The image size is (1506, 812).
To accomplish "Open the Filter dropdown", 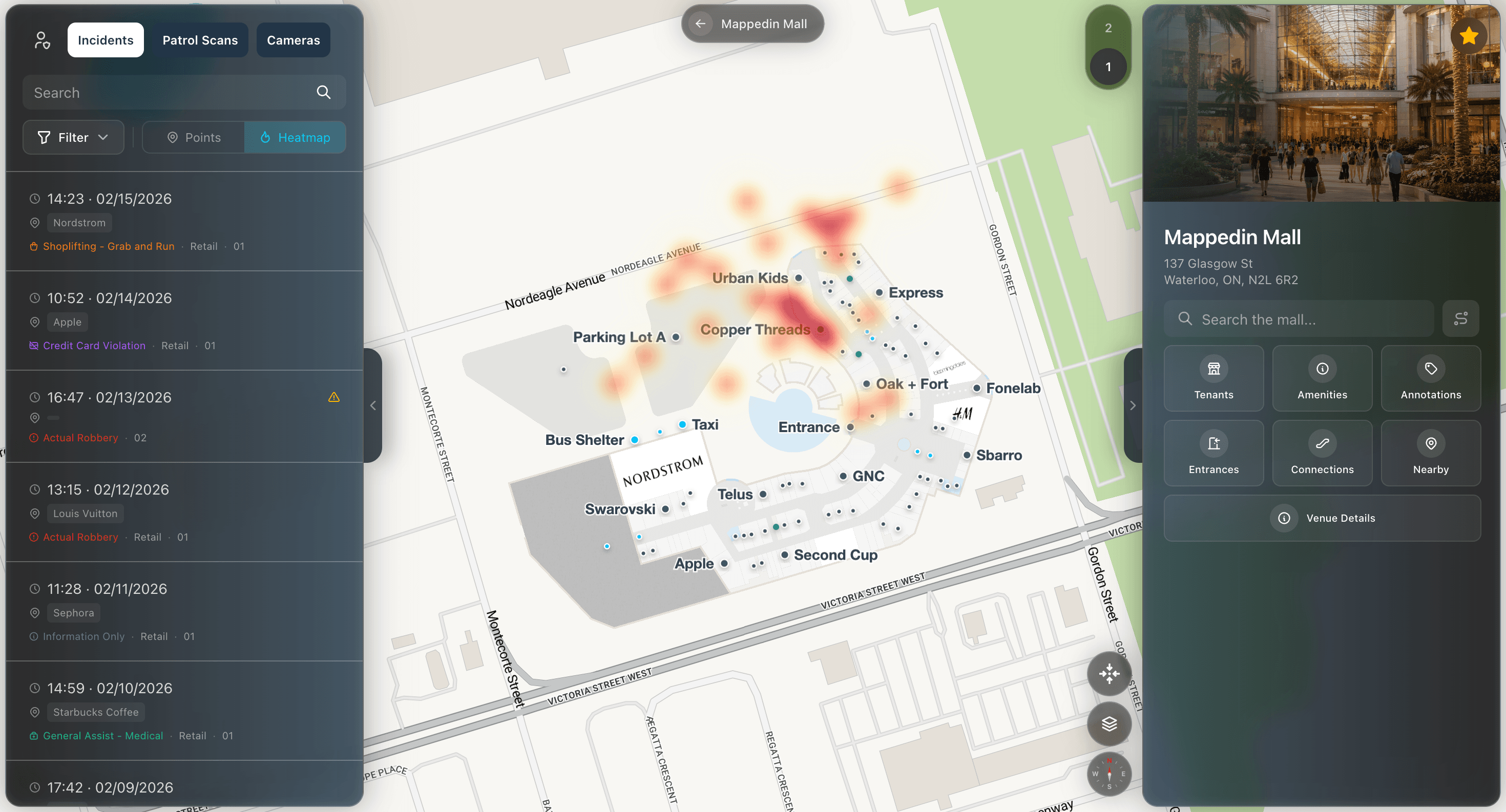I will (73, 137).
